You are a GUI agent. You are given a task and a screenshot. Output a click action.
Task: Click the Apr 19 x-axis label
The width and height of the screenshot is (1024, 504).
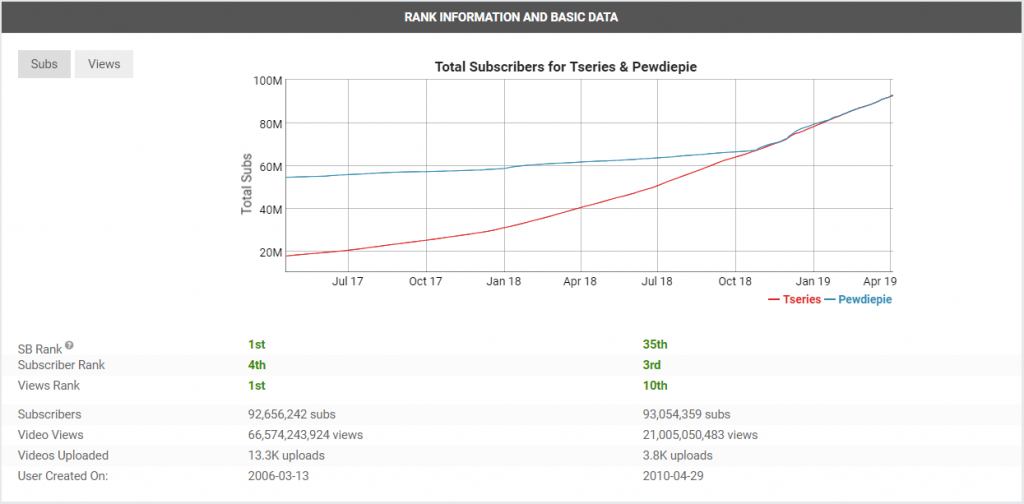pos(879,281)
